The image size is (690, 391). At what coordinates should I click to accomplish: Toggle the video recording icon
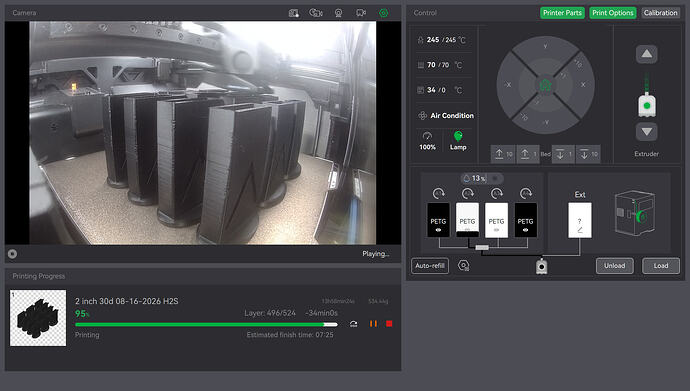[x=361, y=13]
